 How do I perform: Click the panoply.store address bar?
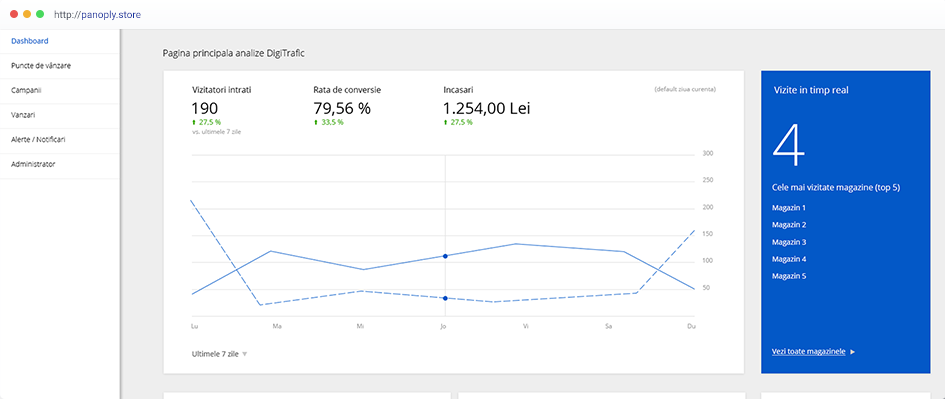97,14
